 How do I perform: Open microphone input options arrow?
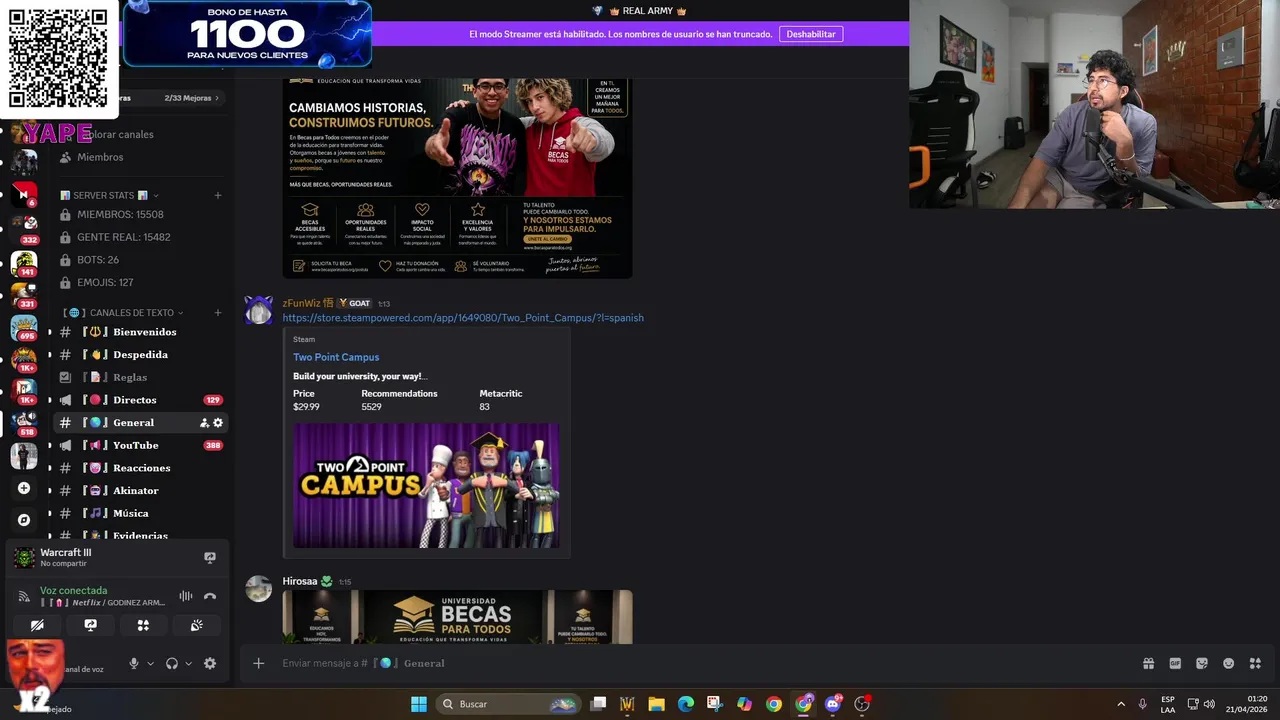pos(151,663)
